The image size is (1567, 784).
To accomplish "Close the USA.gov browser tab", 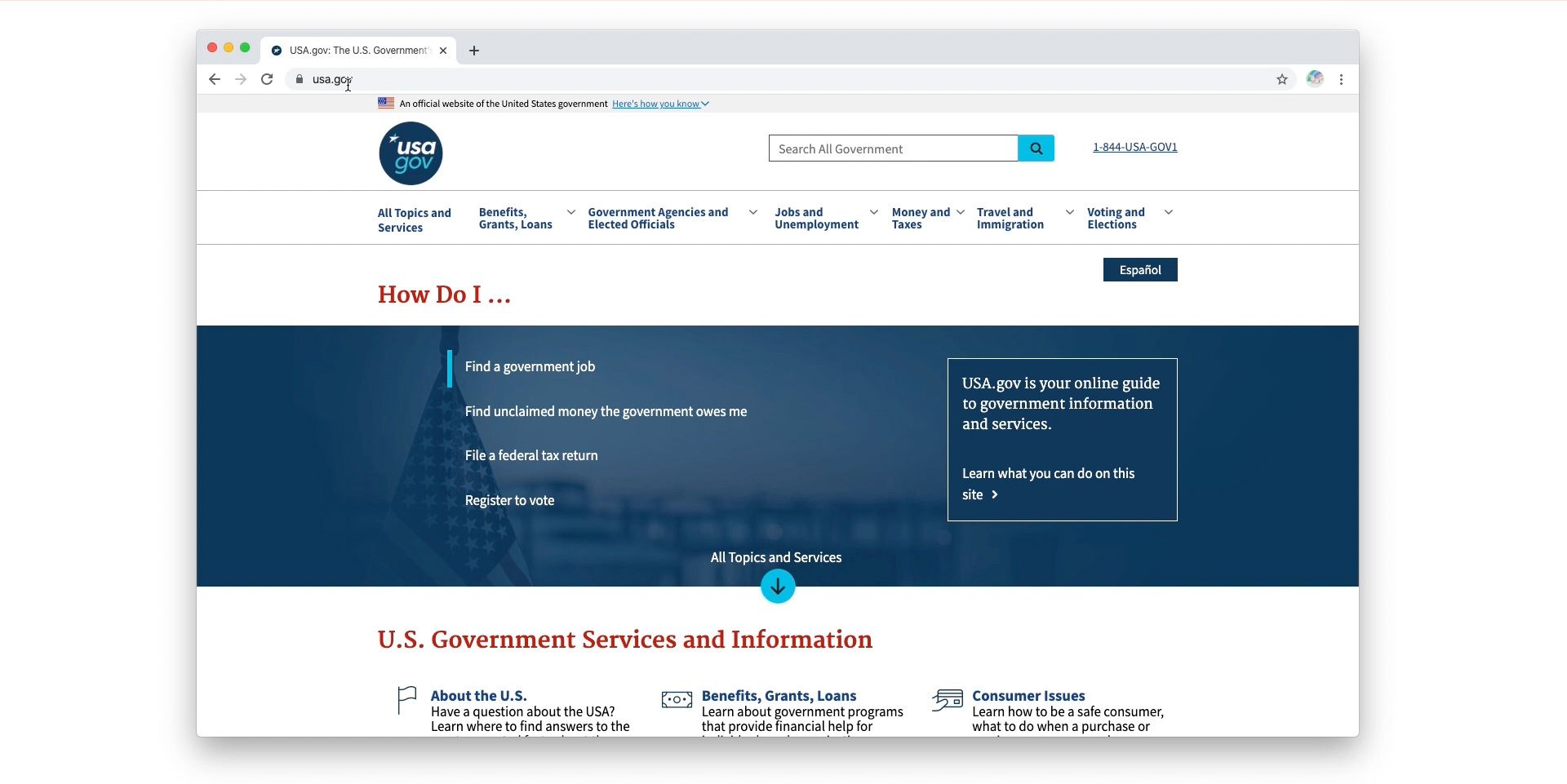I will click(443, 51).
